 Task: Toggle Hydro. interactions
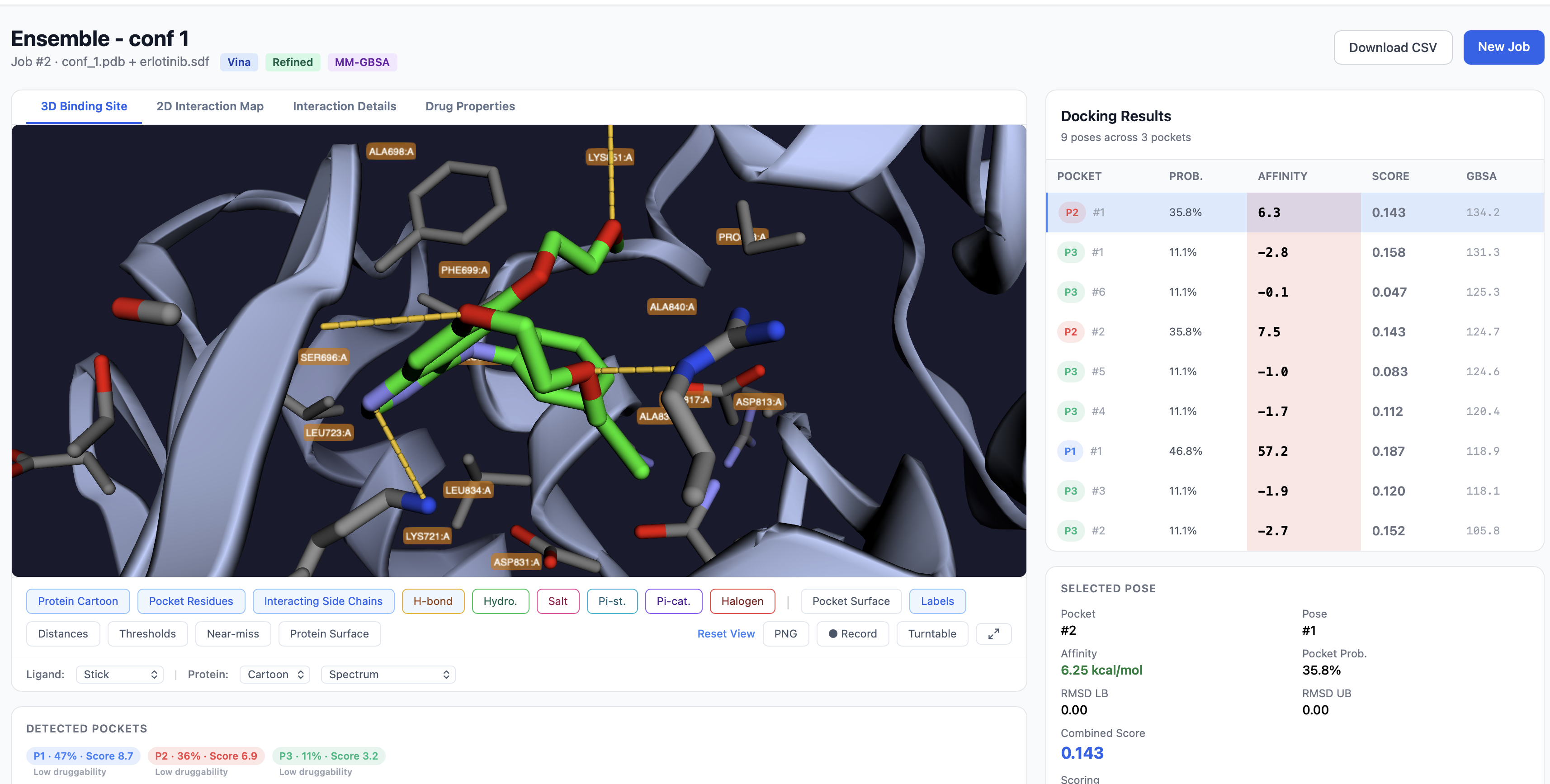point(500,601)
